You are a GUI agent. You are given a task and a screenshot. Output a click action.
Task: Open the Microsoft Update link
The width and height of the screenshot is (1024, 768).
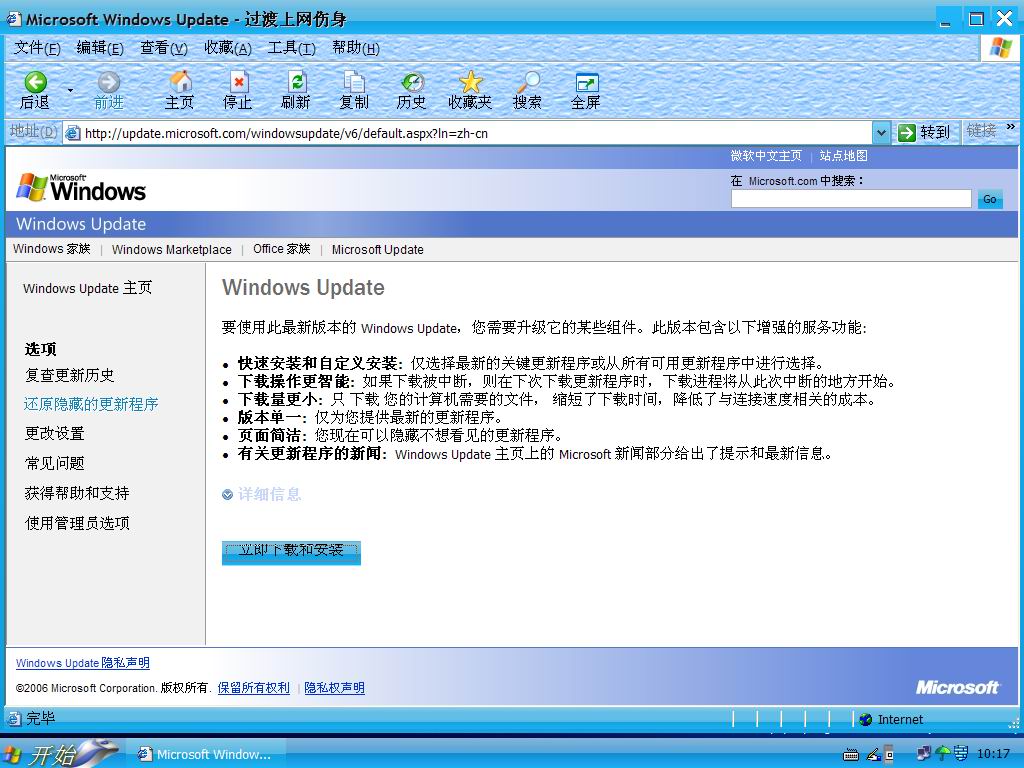(x=377, y=249)
